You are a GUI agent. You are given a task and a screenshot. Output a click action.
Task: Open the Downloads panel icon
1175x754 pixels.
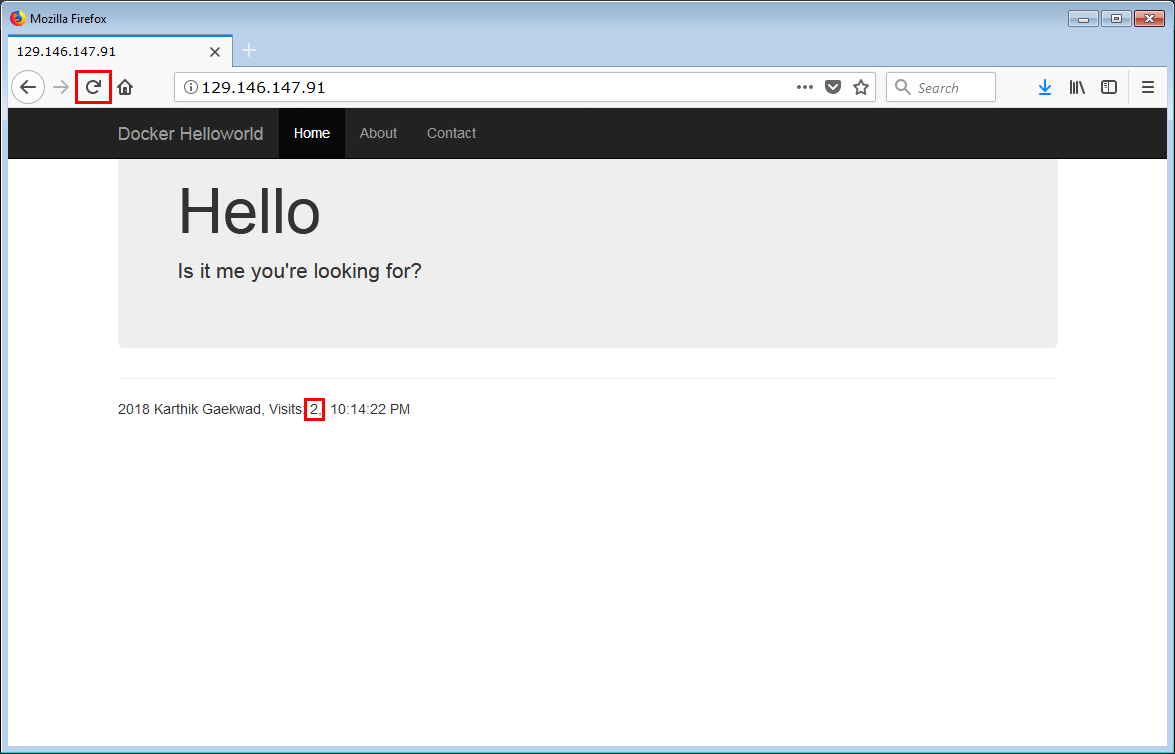click(x=1045, y=87)
